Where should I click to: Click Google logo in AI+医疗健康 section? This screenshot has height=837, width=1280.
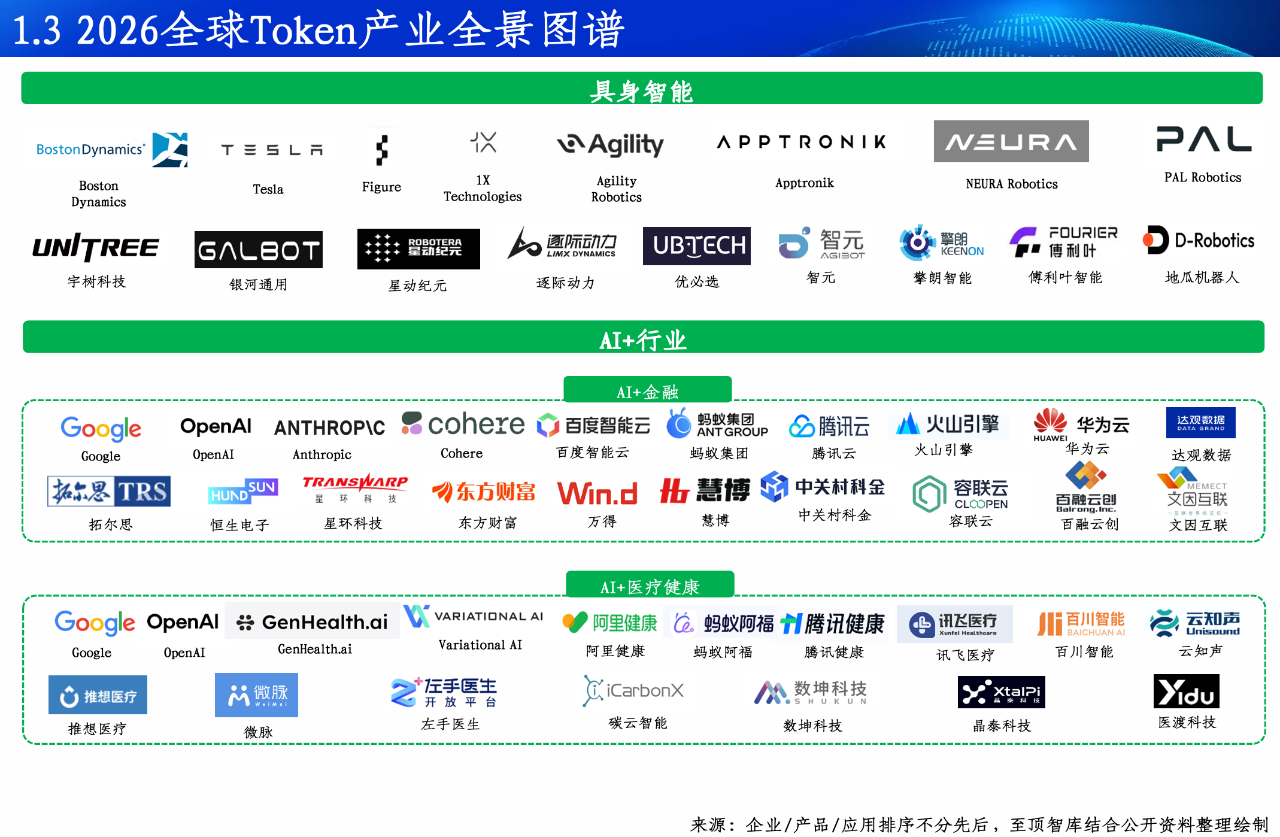pos(95,623)
